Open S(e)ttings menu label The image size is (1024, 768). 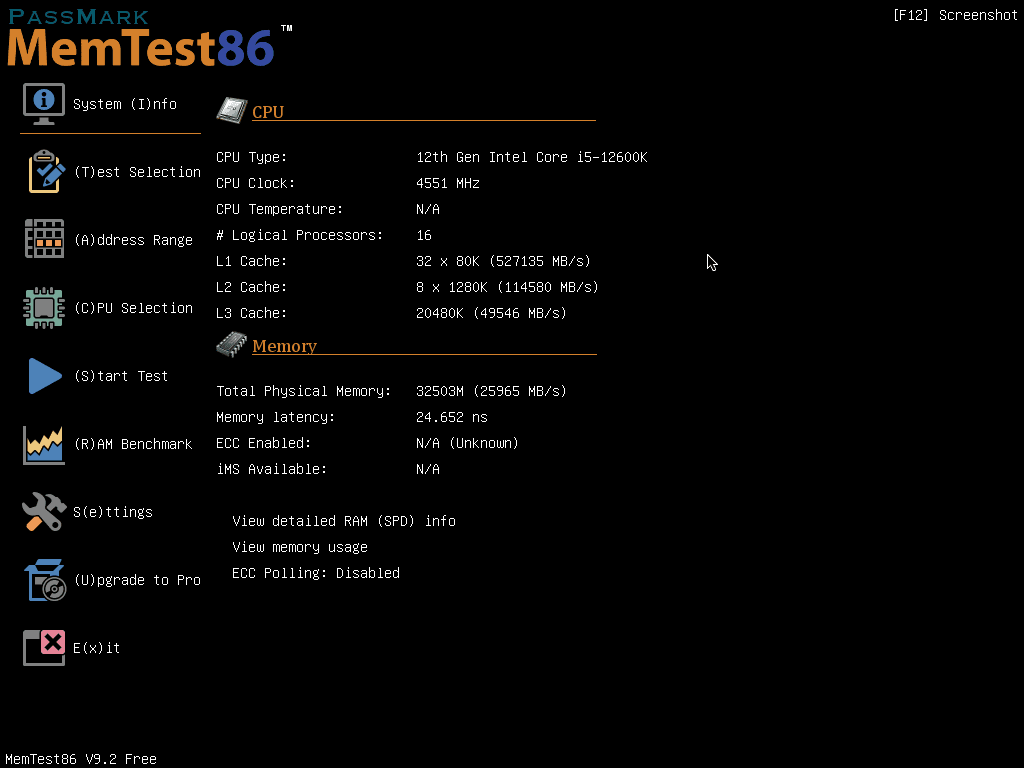[x=113, y=512]
